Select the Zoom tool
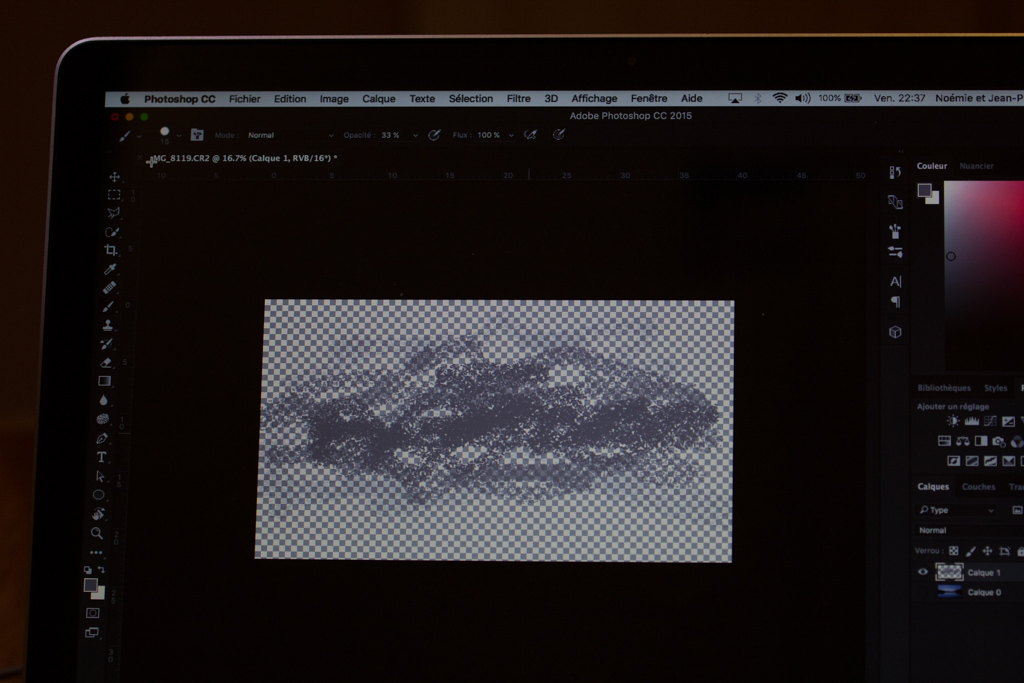This screenshot has width=1024, height=683. coord(97,533)
